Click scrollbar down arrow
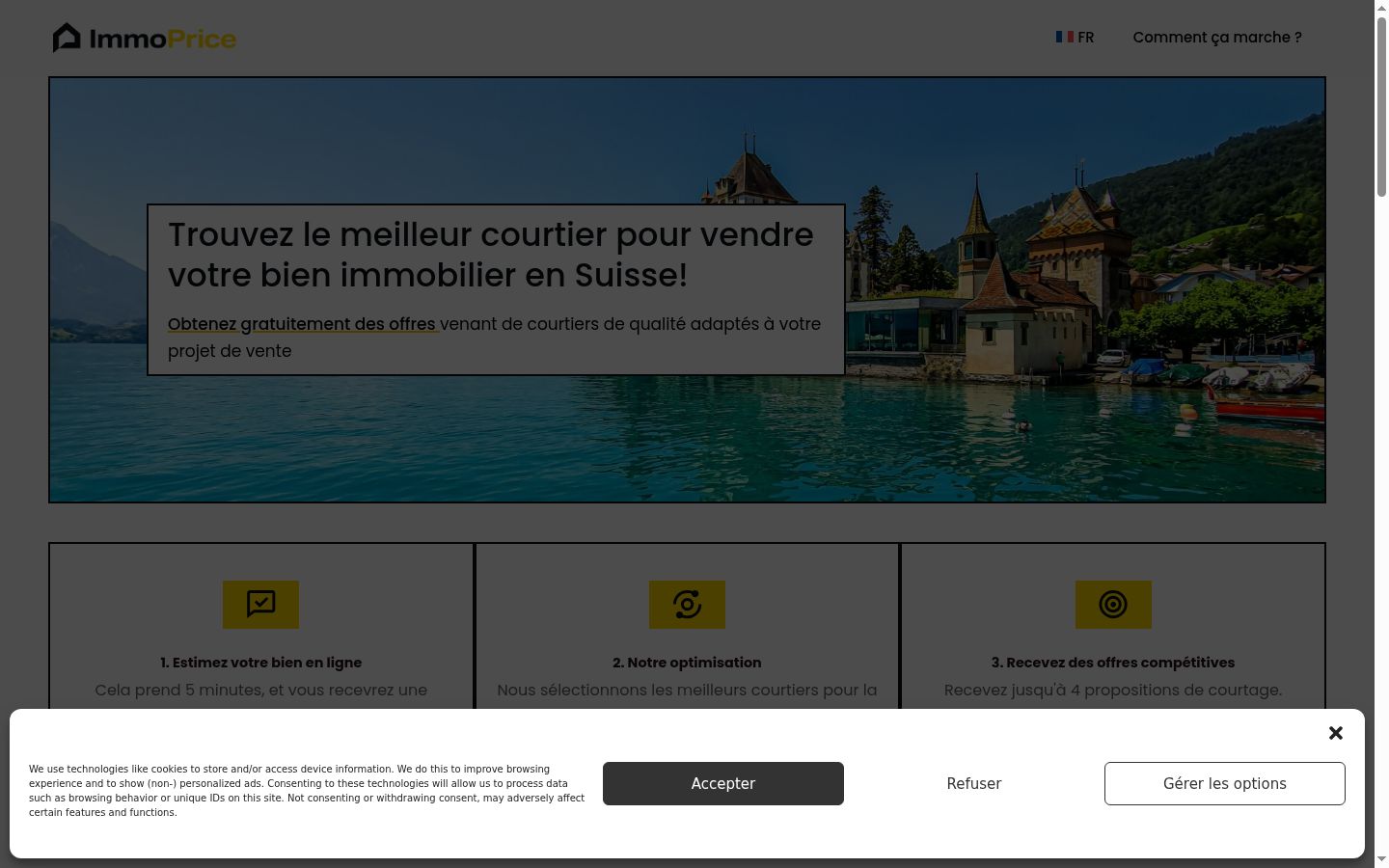This screenshot has height=868, width=1389. tap(1381, 860)
